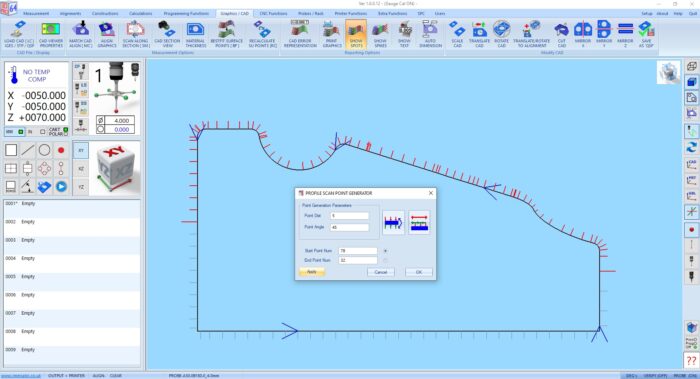Click the XYZ orientation cube
The height and width of the screenshot is (379, 700).
[115, 169]
